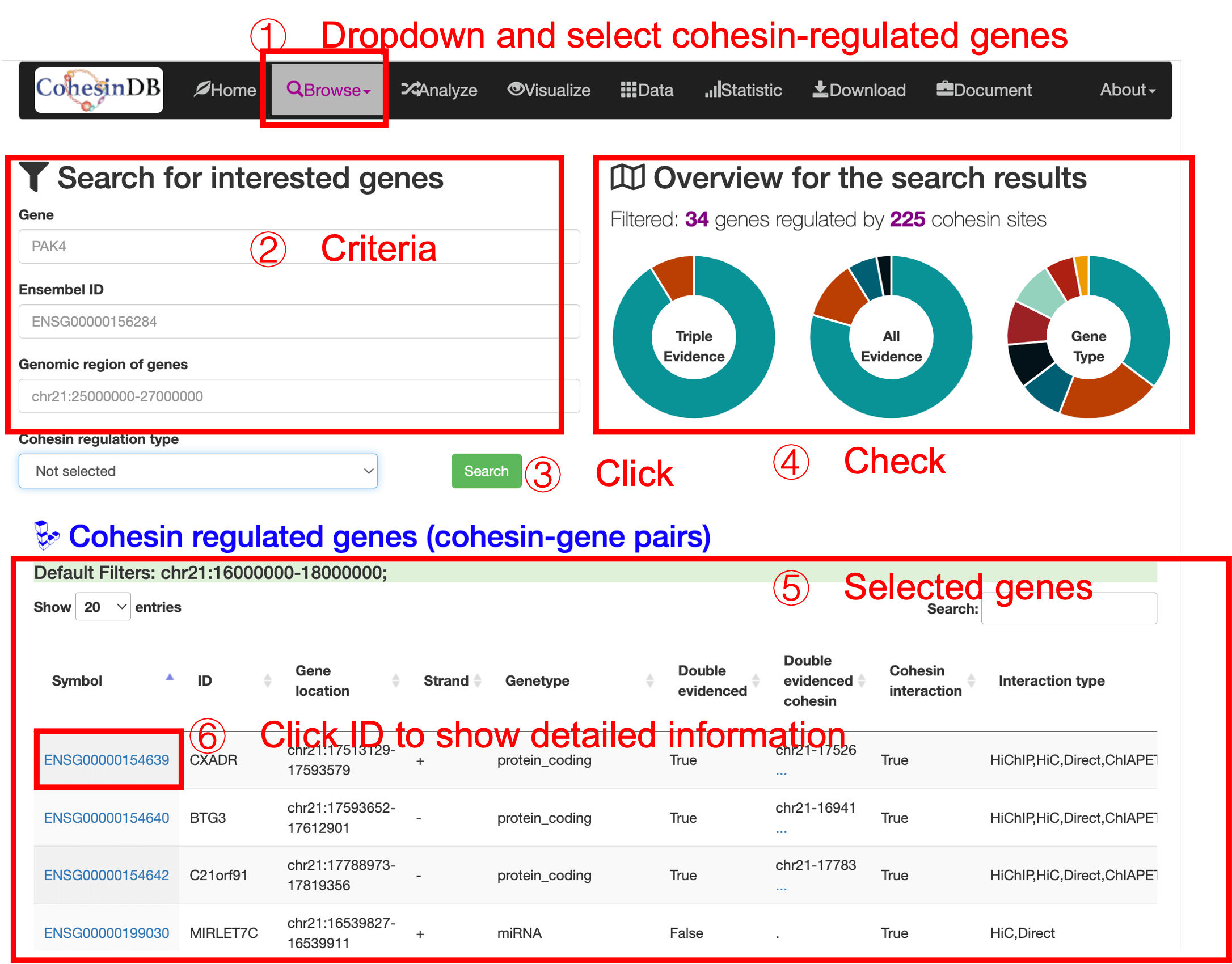Select the Data menu item
The image size is (1232, 964).
(647, 90)
